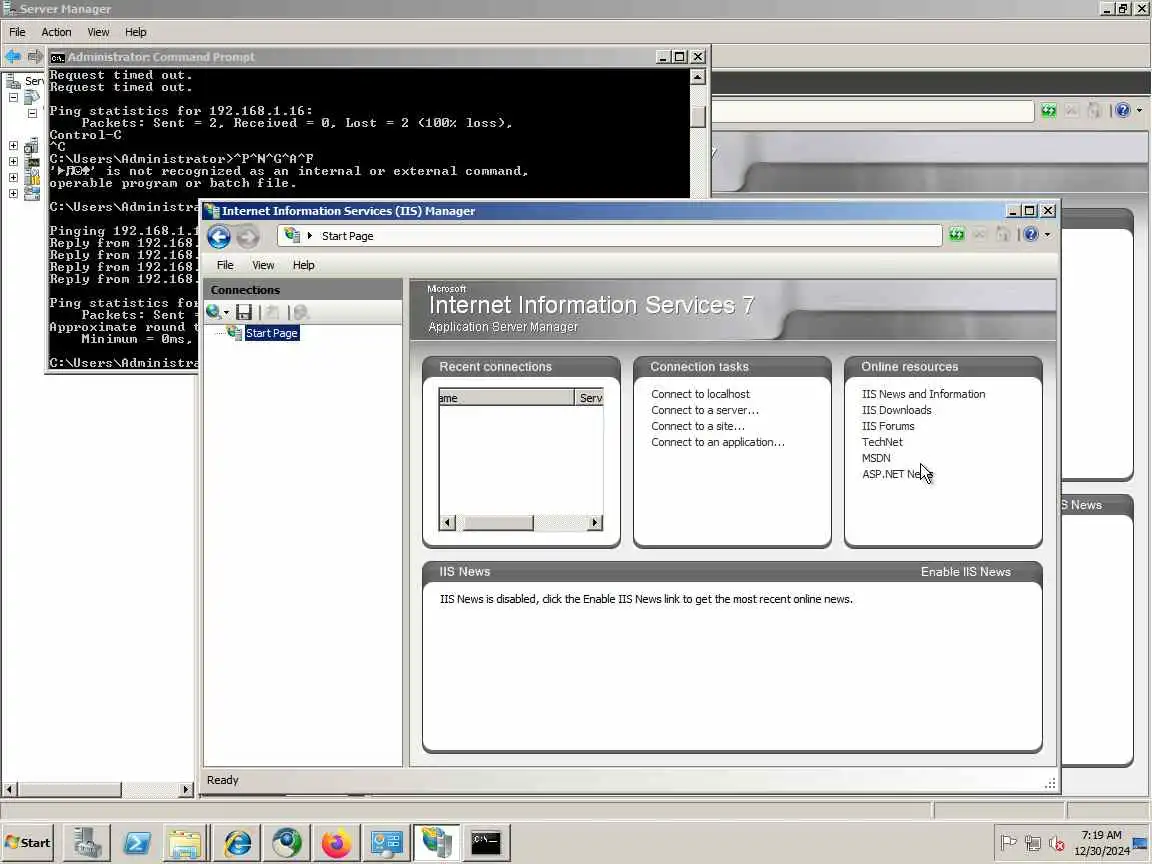This screenshot has width=1152, height=864.
Task: Expand the second plus node in Server Manager tree
Action: coord(13,162)
